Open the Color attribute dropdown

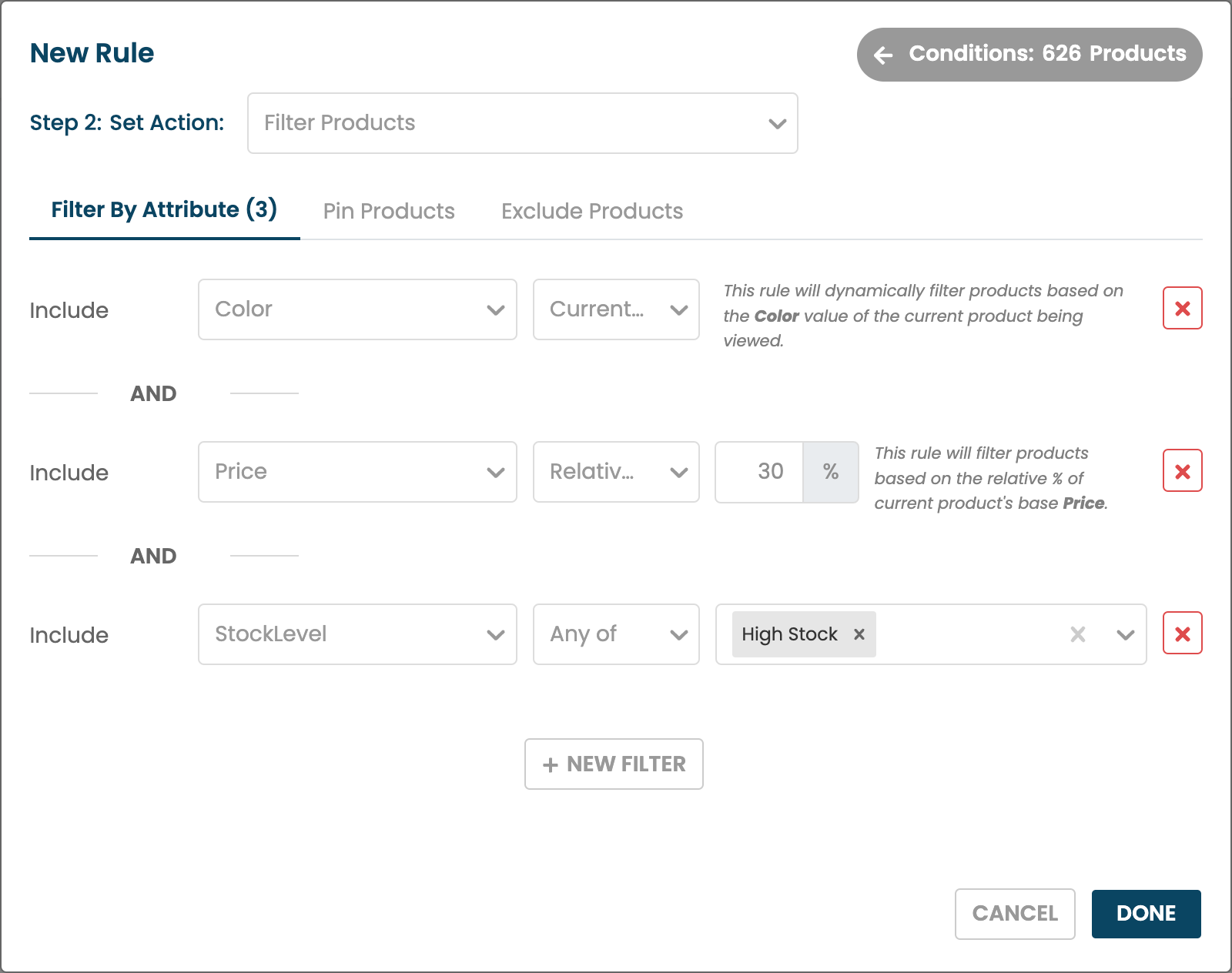coord(357,309)
